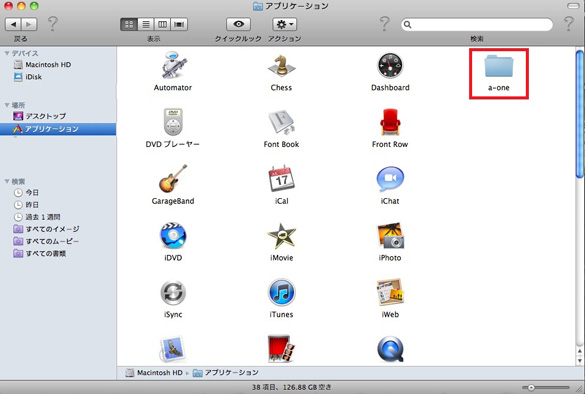Image resolution: width=585 pixels, height=394 pixels.
Task: Select the iPhoto application icon
Action: (390, 236)
